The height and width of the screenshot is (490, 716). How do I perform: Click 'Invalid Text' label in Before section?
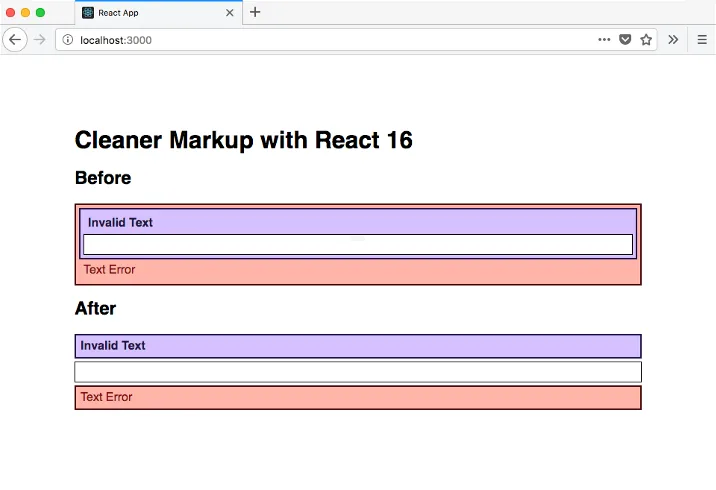(x=120, y=222)
